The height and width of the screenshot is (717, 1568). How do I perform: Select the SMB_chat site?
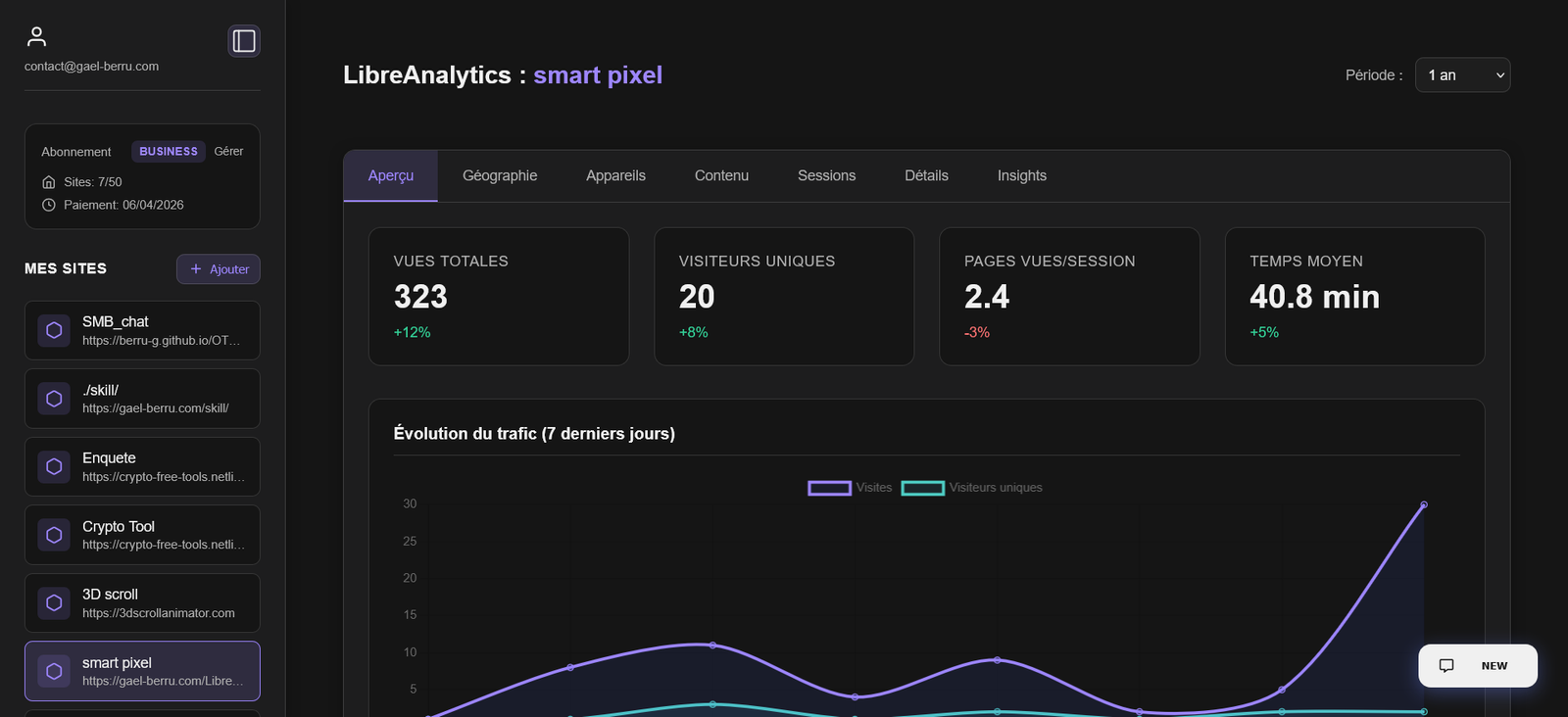click(x=142, y=331)
